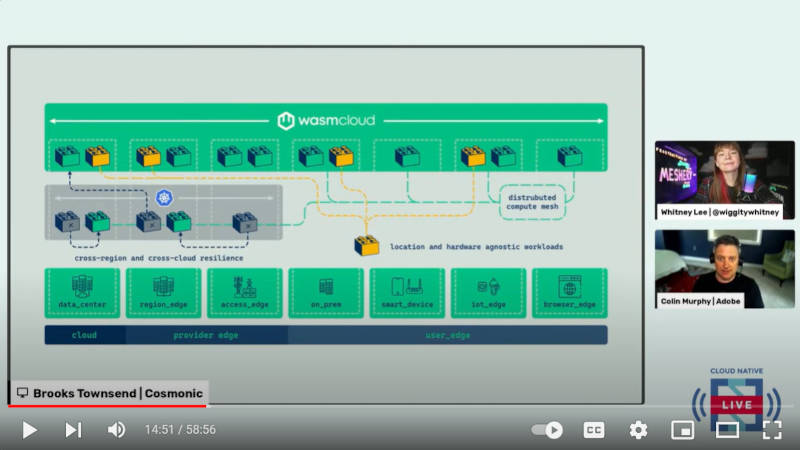
Task: Switch to theater mode
Action: tap(727, 430)
